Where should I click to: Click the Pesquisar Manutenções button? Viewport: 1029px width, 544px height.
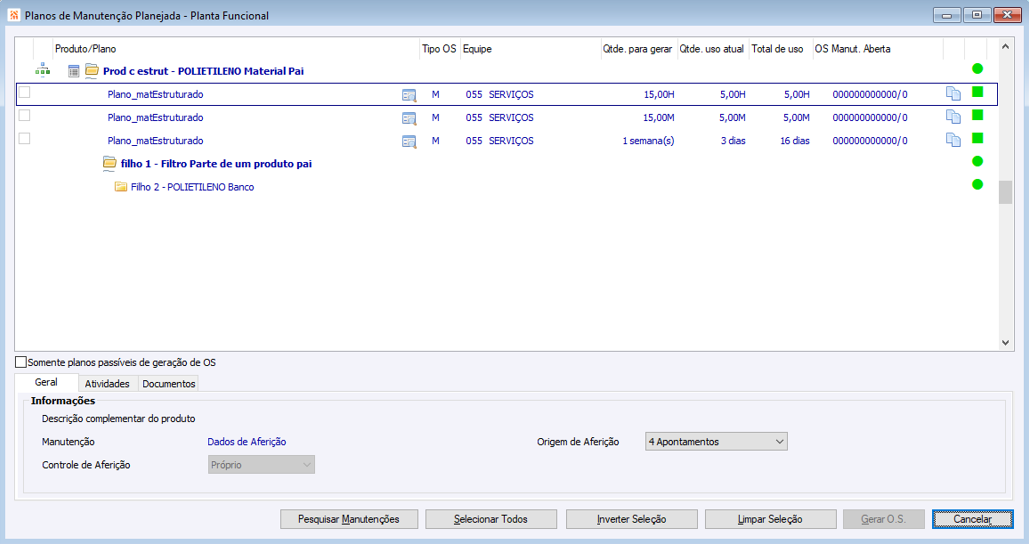(x=348, y=519)
